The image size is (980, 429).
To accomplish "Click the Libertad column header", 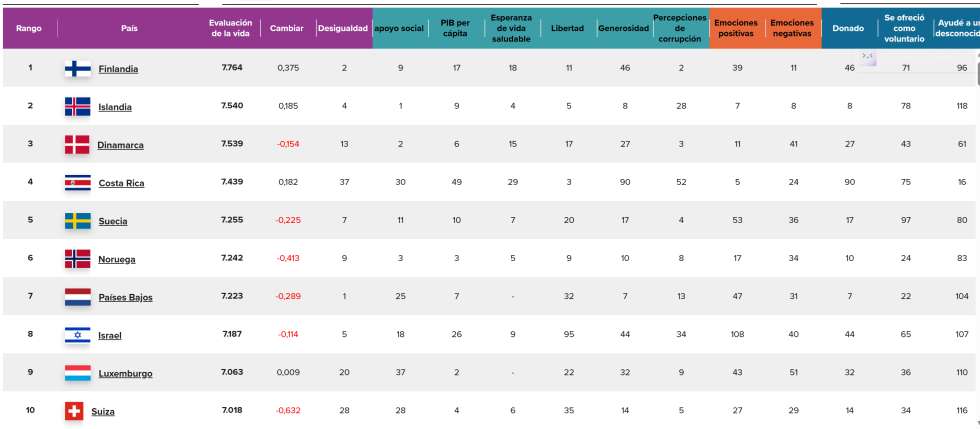I will tap(568, 28).
